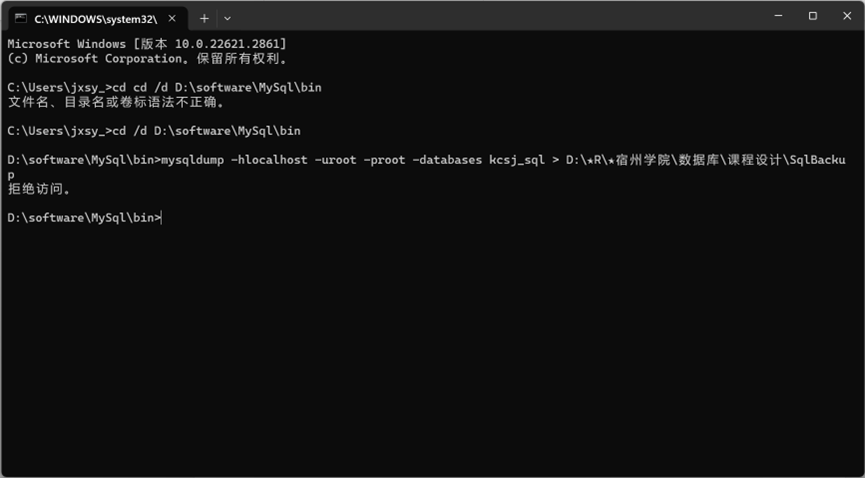
Task: Click the empty title bar drag area
Action: click(500, 16)
